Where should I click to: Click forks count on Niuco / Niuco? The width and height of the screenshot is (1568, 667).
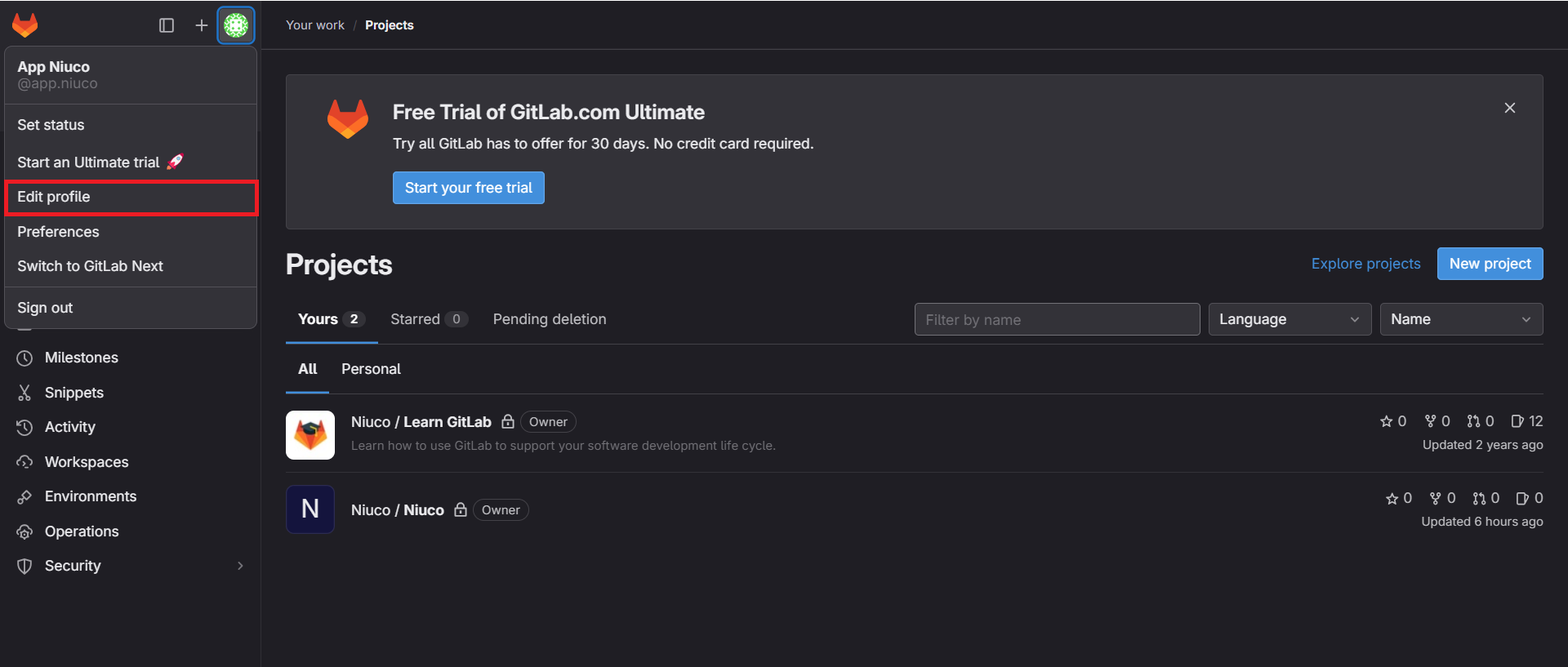tap(1443, 498)
